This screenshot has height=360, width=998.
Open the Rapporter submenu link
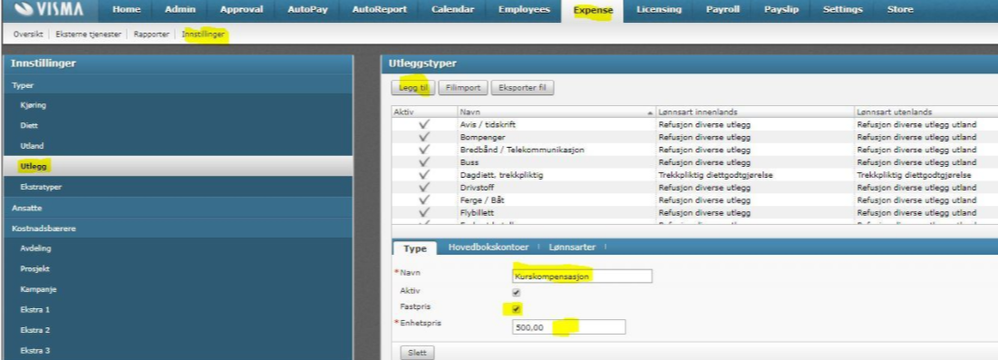pyautogui.click(x=151, y=34)
